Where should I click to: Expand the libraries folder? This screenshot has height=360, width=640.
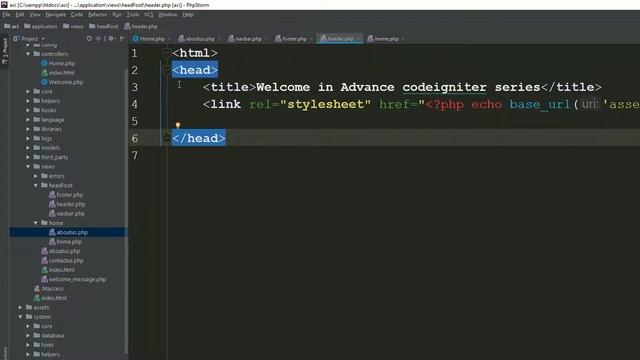[28, 129]
